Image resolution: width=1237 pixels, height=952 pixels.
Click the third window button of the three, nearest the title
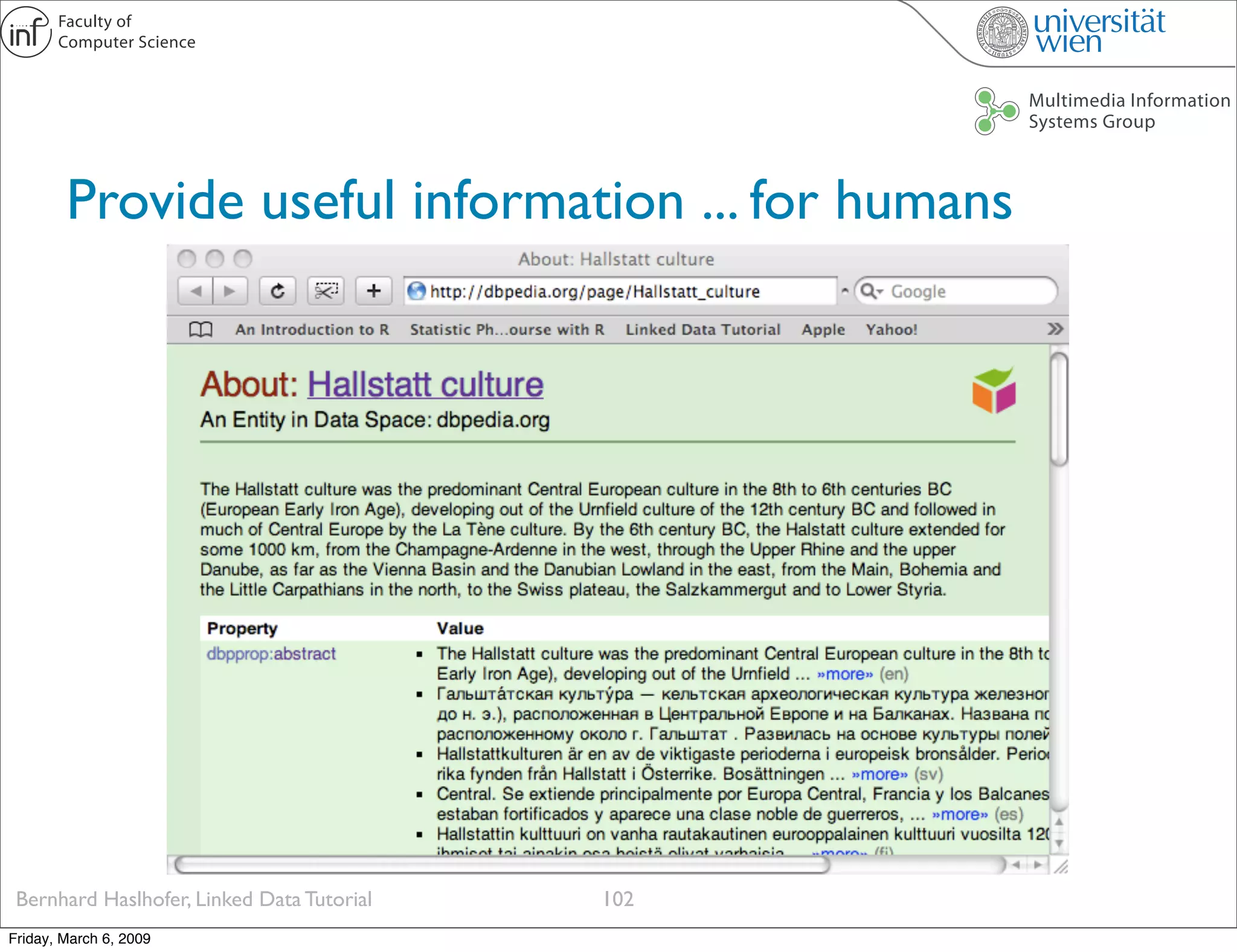(x=243, y=259)
